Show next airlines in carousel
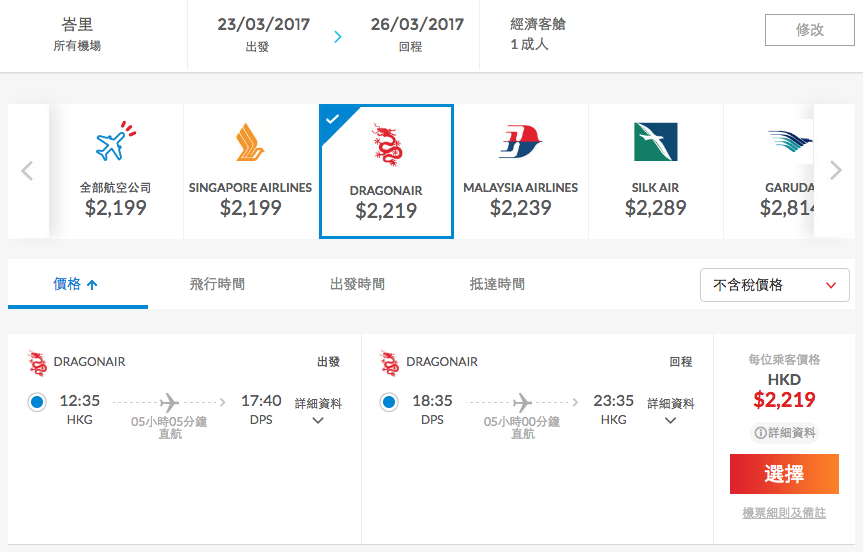 pyautogui.click(x=835, y=171)
